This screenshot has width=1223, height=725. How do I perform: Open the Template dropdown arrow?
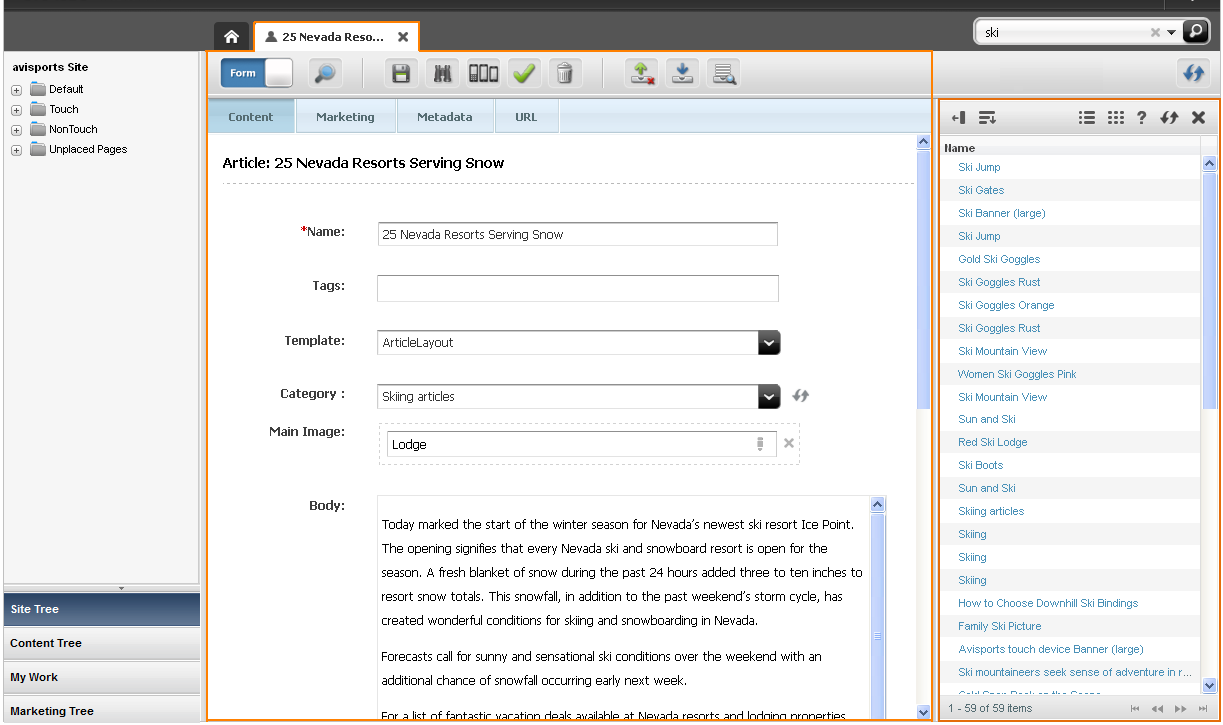(x=768, y=342)
